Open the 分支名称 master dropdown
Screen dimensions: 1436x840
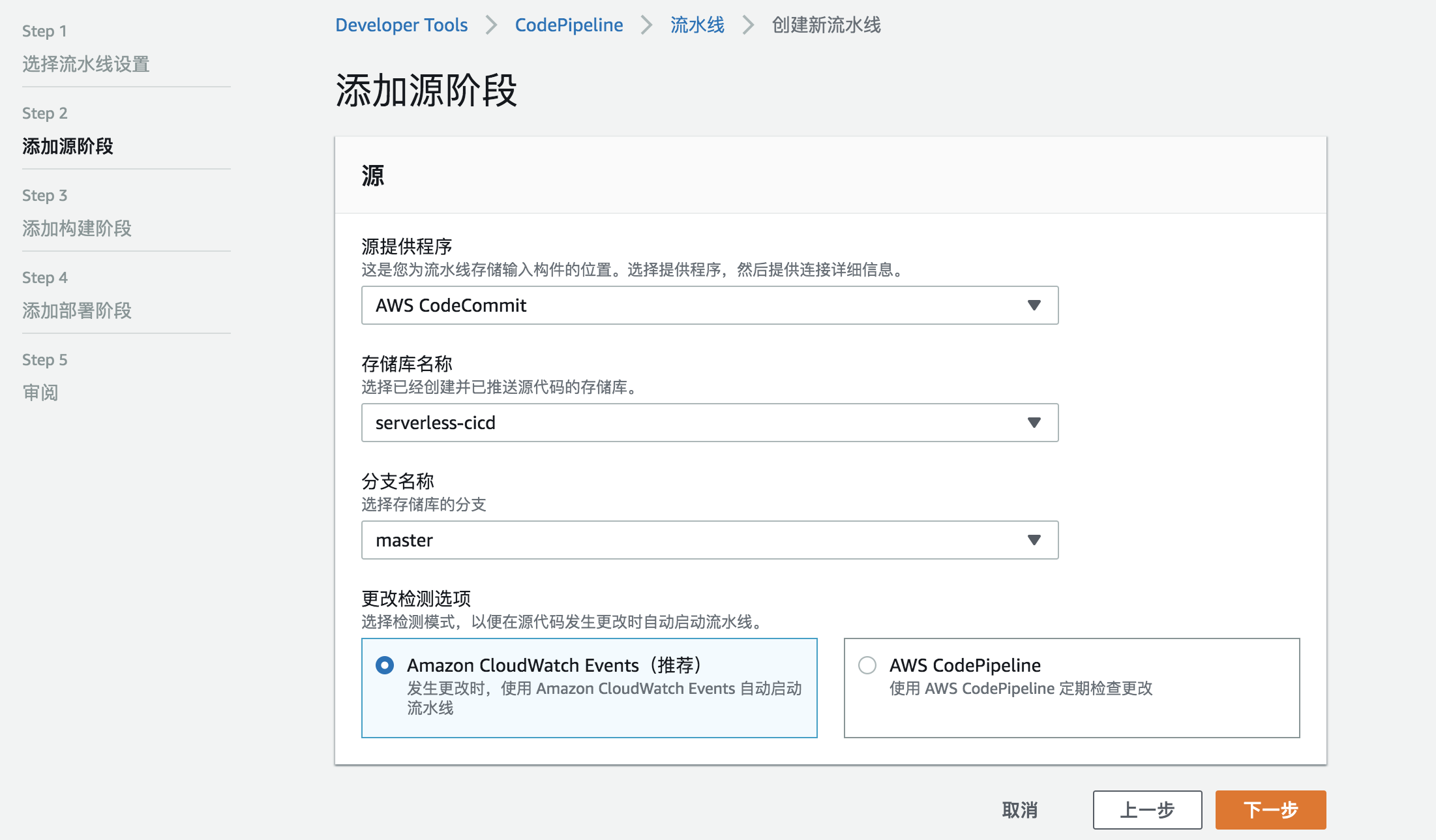click(710, 540)
